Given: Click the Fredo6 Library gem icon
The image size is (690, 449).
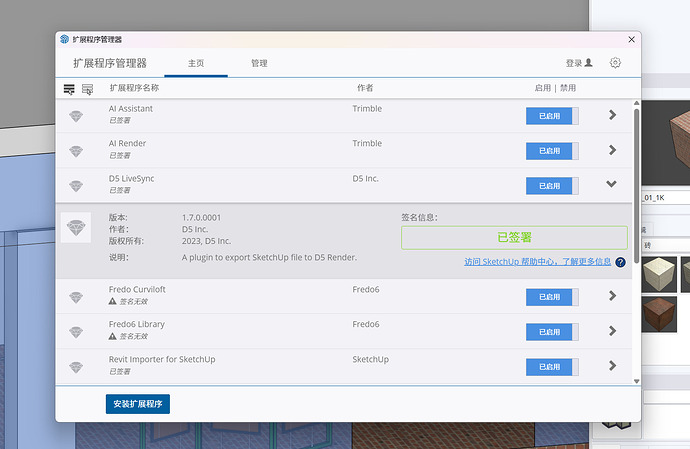Looking at the screenshot, I should pyautogui.click(x=76, y=332).
